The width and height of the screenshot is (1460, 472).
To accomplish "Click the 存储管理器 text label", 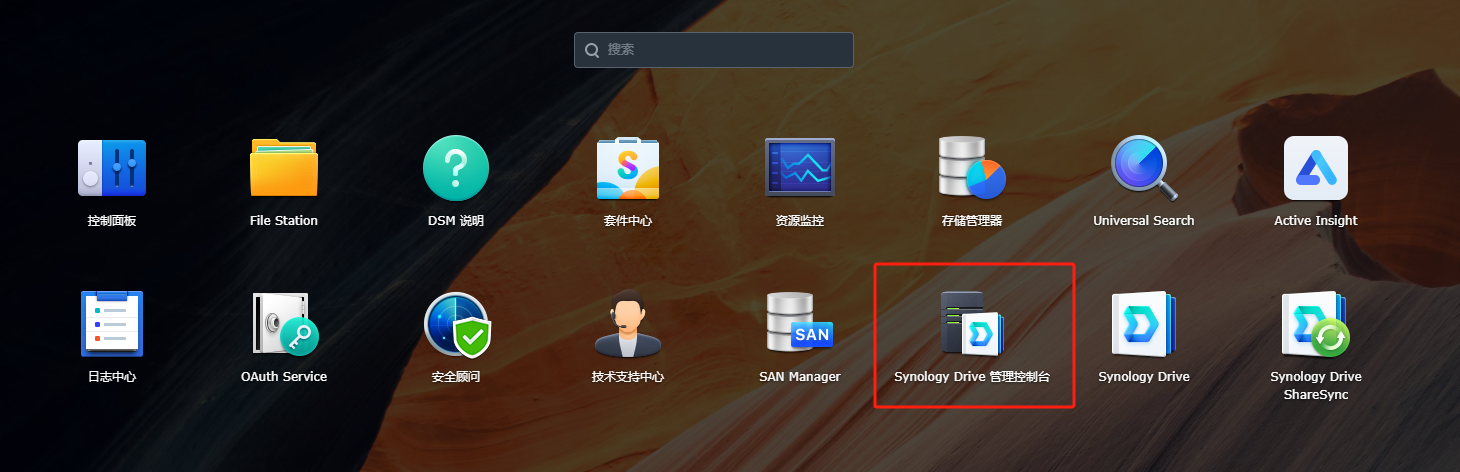I will (972, 221).
